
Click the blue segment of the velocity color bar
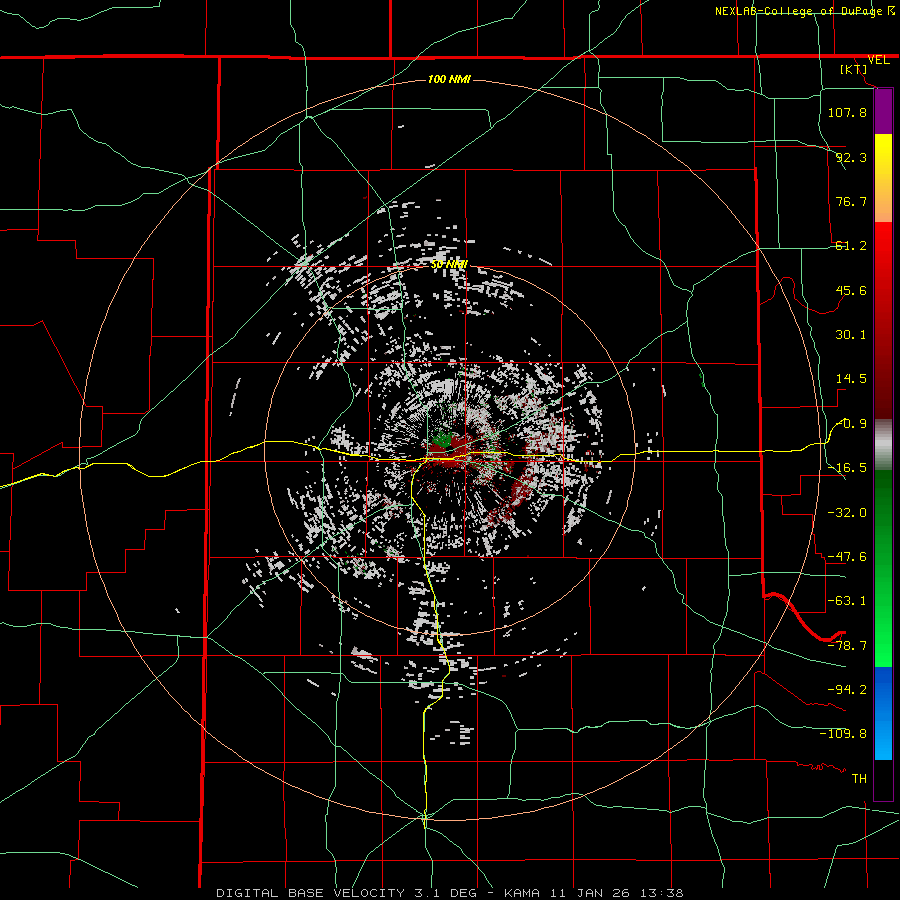pyautogui.click(x=883, y=713)
